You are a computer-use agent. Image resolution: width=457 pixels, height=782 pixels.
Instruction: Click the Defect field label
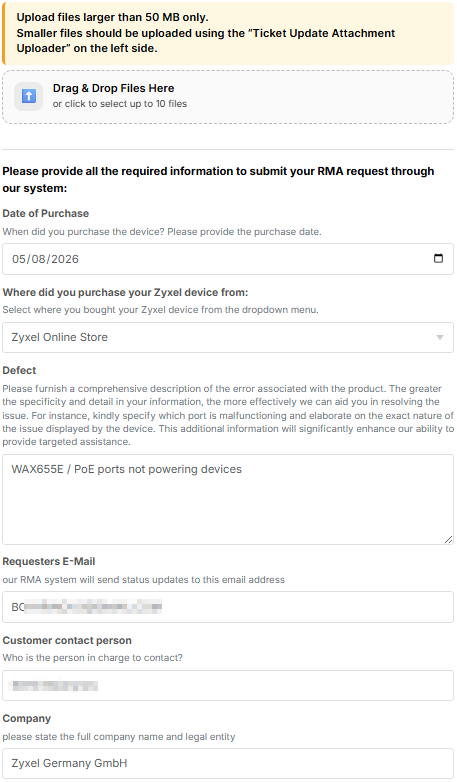[19, 371]
